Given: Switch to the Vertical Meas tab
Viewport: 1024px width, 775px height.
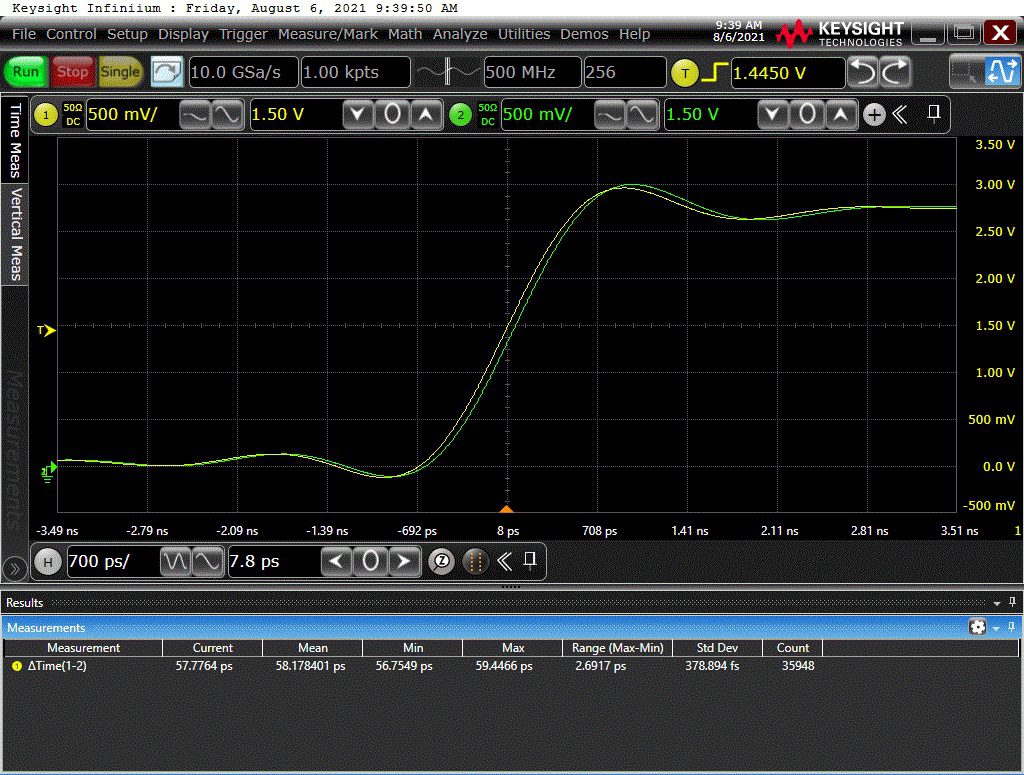Looking at the screenshot, I should (15, 234).
